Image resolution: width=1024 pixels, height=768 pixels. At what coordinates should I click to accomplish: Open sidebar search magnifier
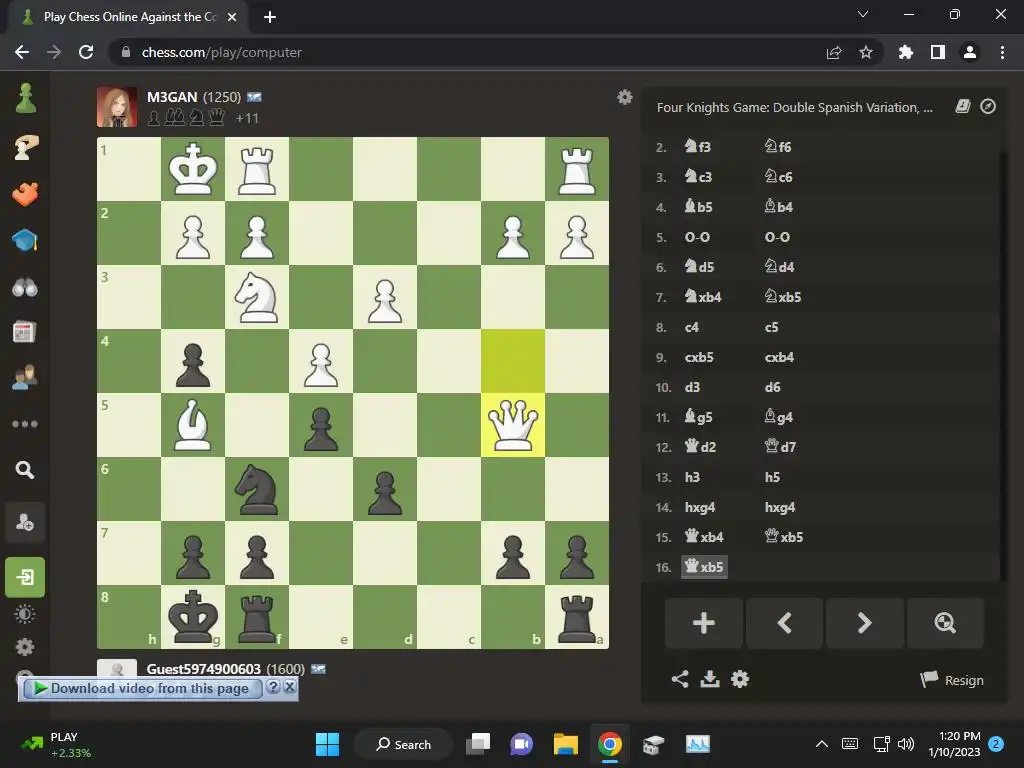[x=25, y=470]
